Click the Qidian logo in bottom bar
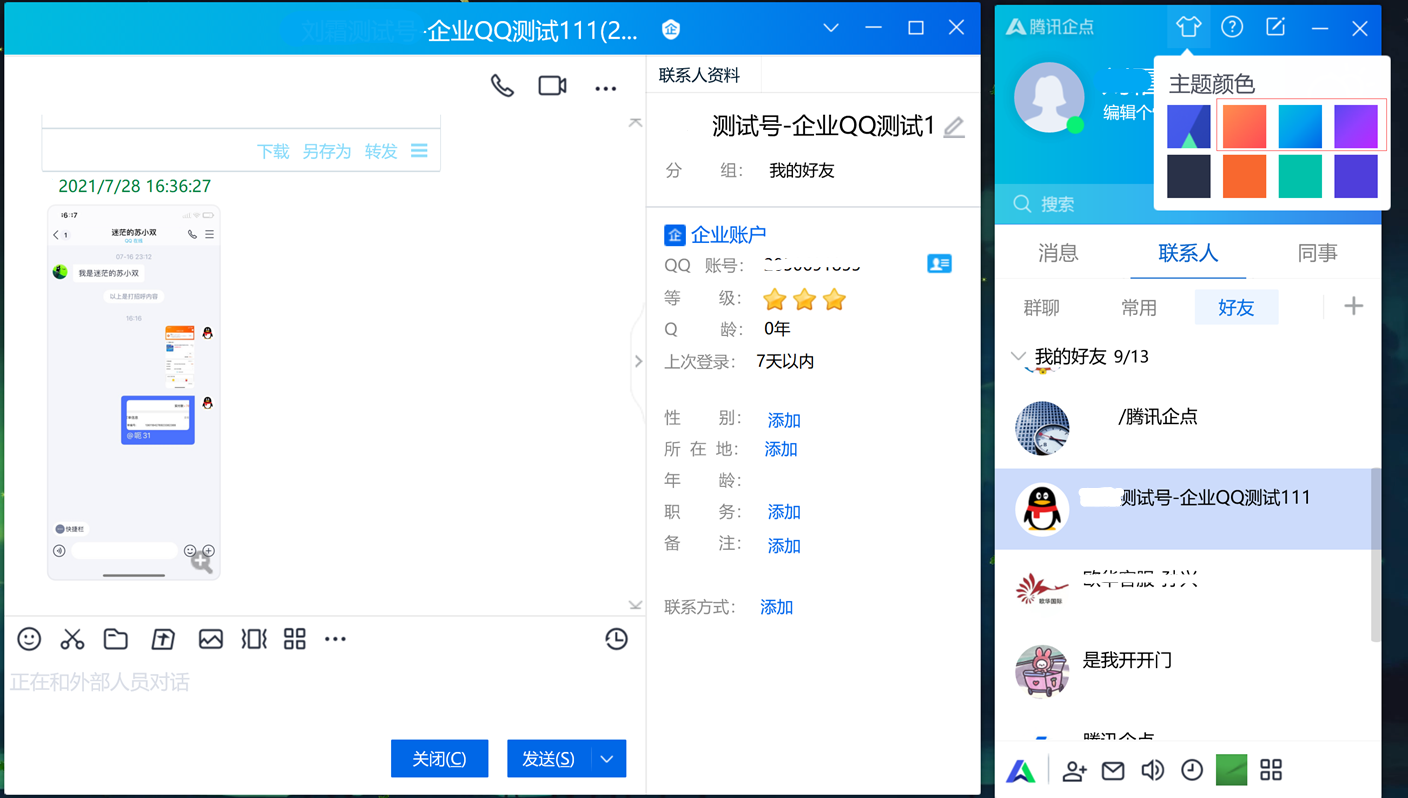Viewport: 1408px width, 798px height. point(1021,770)
